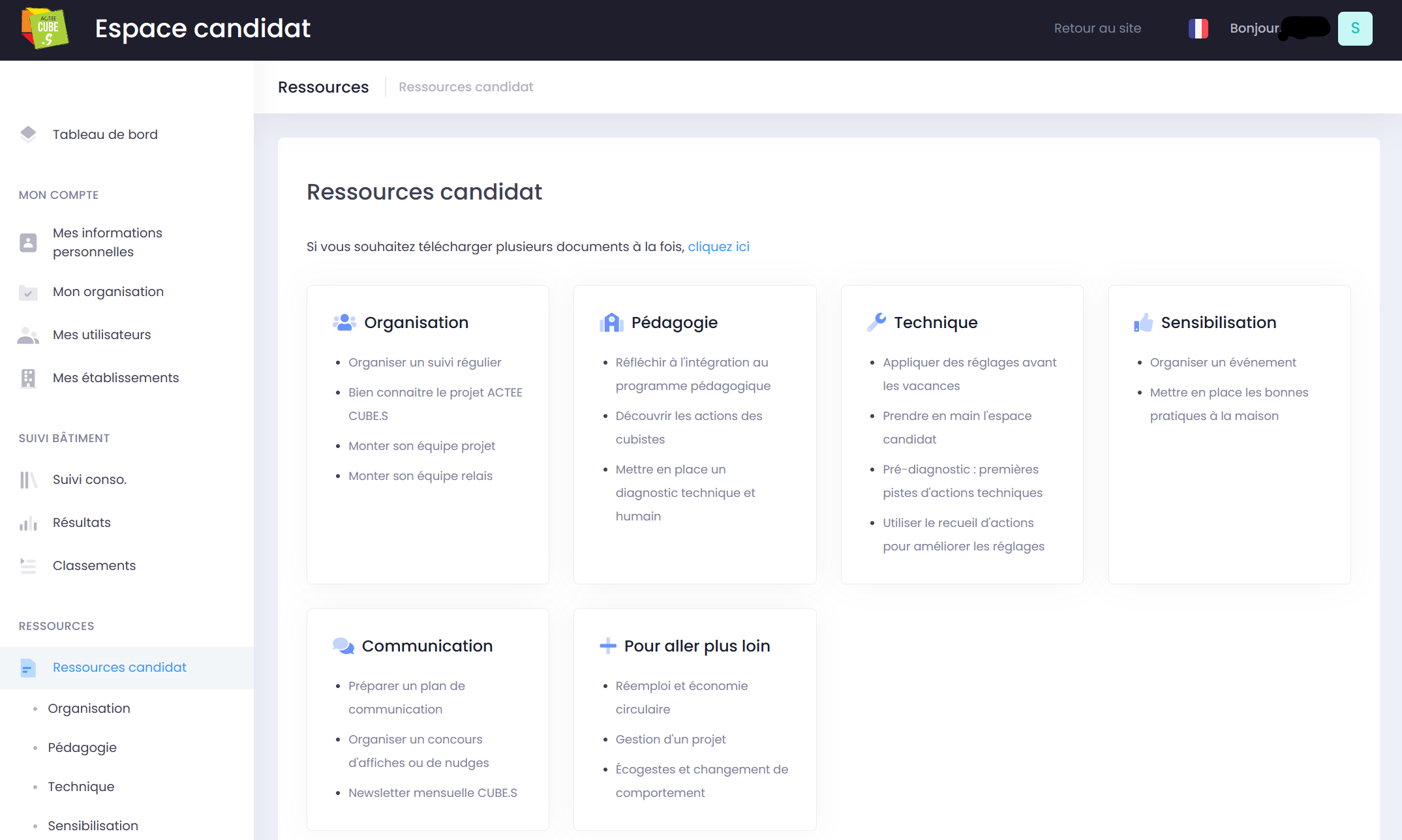1402x840 pixels.
Task: Click cliquez ici download link
Action: (x=720, y=246)
